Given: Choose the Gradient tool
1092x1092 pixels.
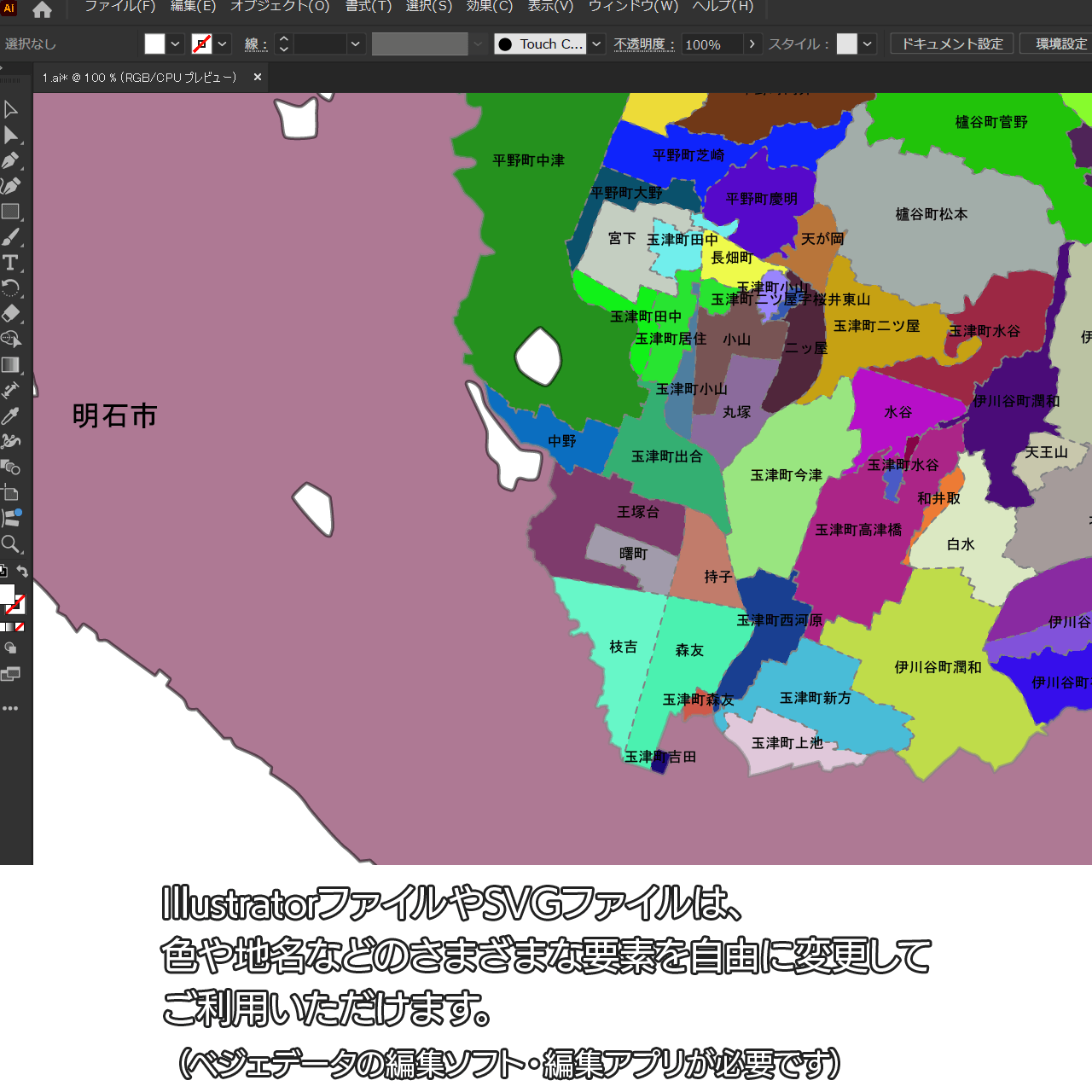Looking at the screenshot, I should 10,365.
